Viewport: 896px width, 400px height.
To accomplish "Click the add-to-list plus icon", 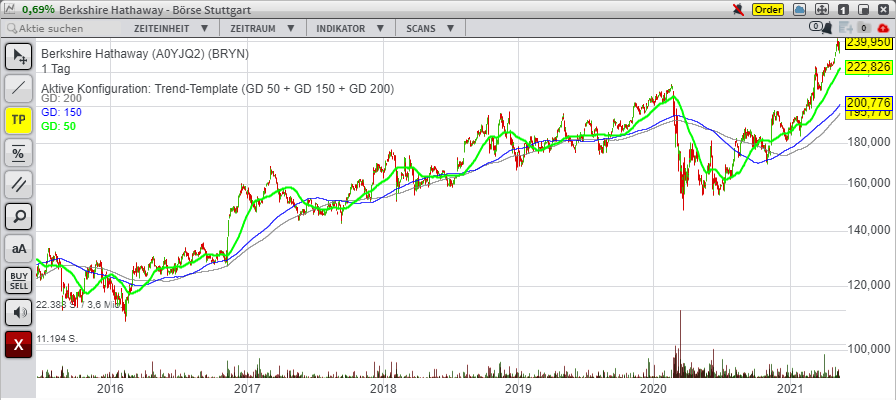I will tap(846, 27).
